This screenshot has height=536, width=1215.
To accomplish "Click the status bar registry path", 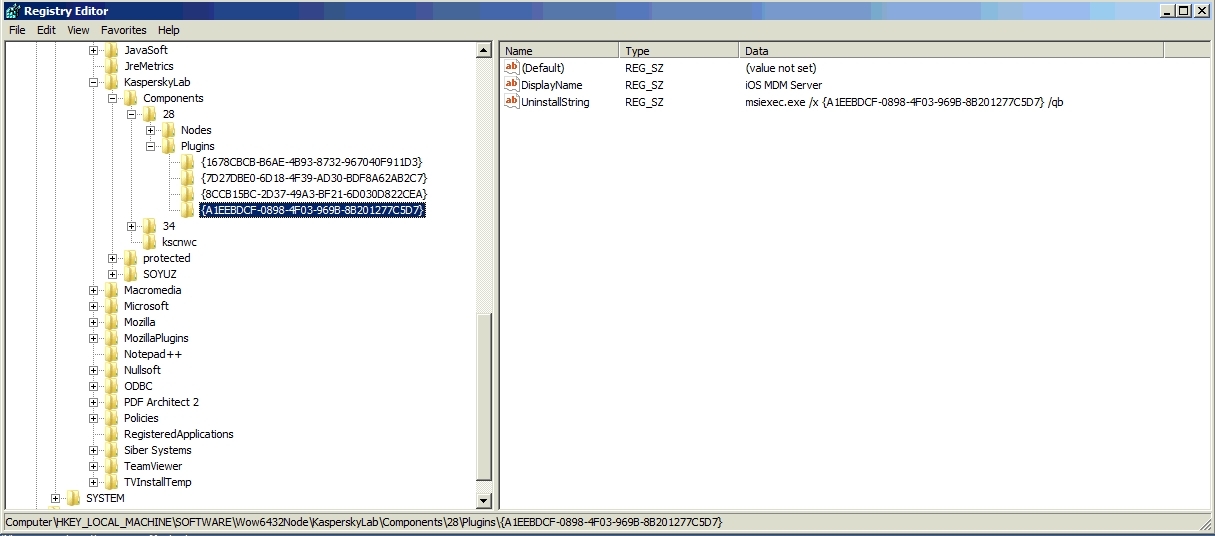I will (x=363, y=522).
